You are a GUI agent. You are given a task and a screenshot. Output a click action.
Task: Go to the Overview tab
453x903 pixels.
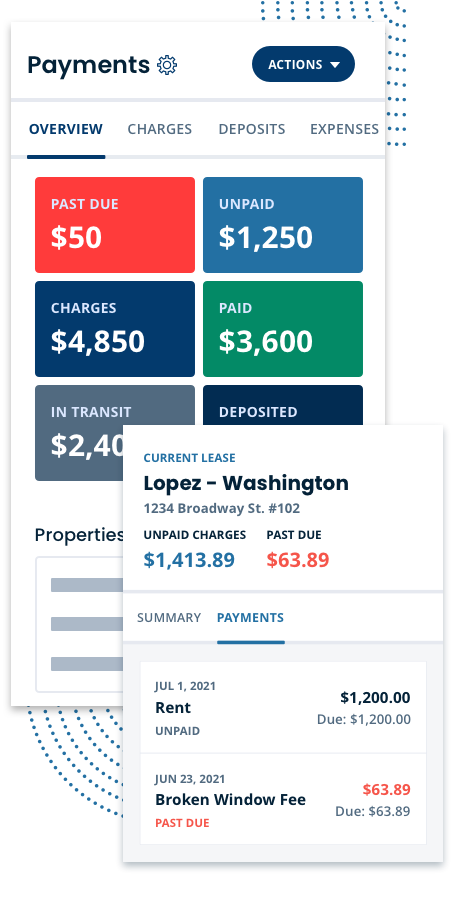66,129
